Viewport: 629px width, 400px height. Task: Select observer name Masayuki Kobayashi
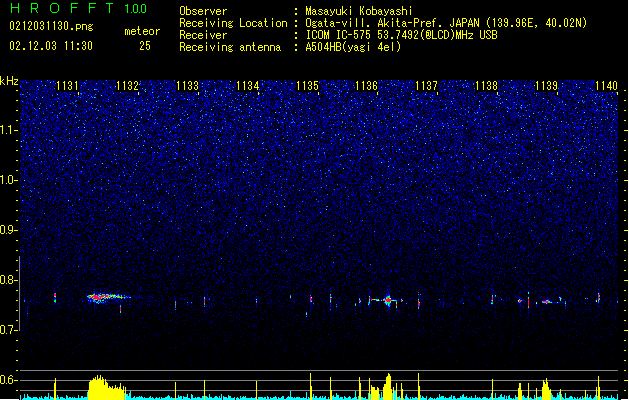[359, 11]
